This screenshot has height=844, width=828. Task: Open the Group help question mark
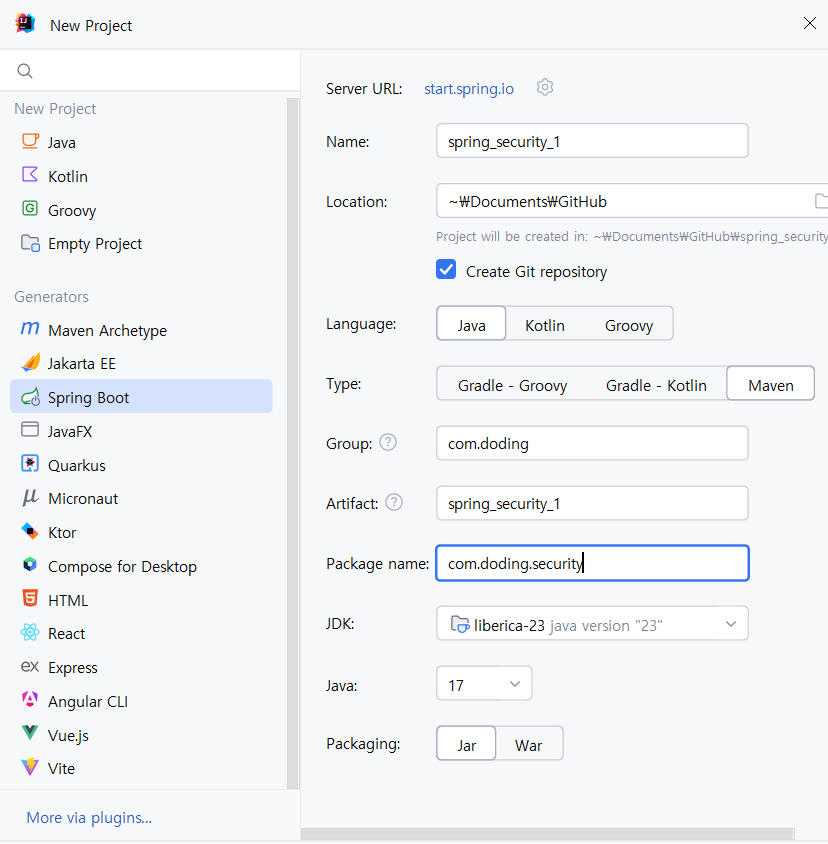pos(388,442)
